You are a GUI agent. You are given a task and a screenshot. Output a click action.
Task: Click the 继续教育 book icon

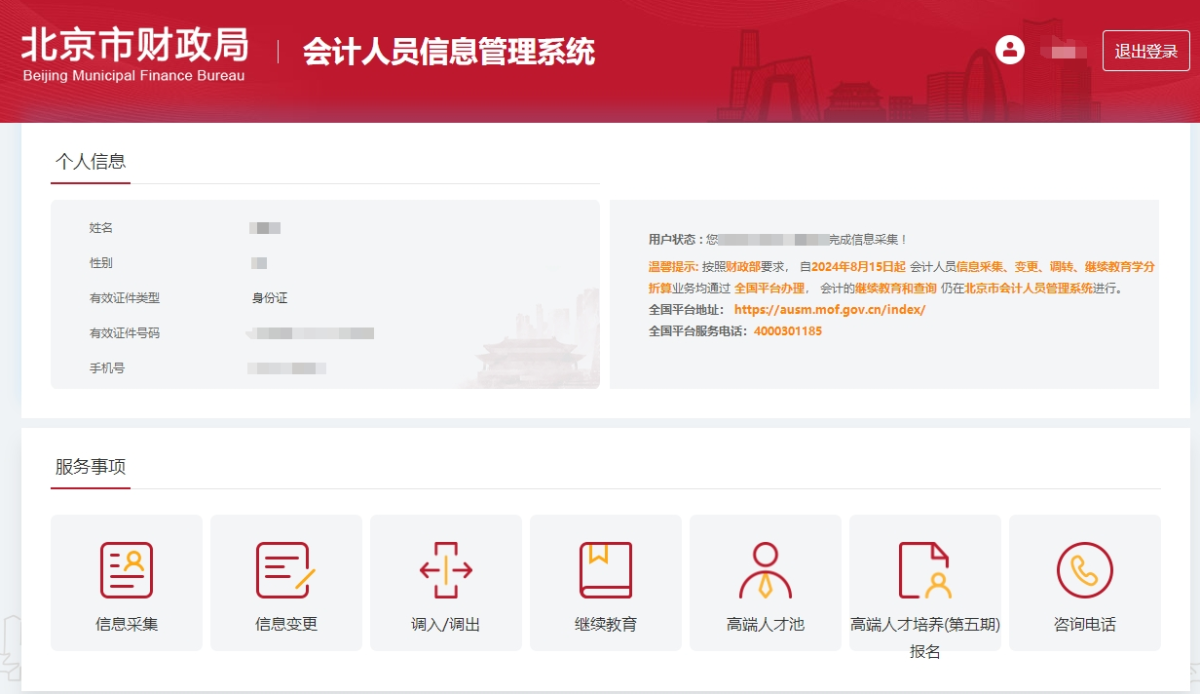(606, 568)
